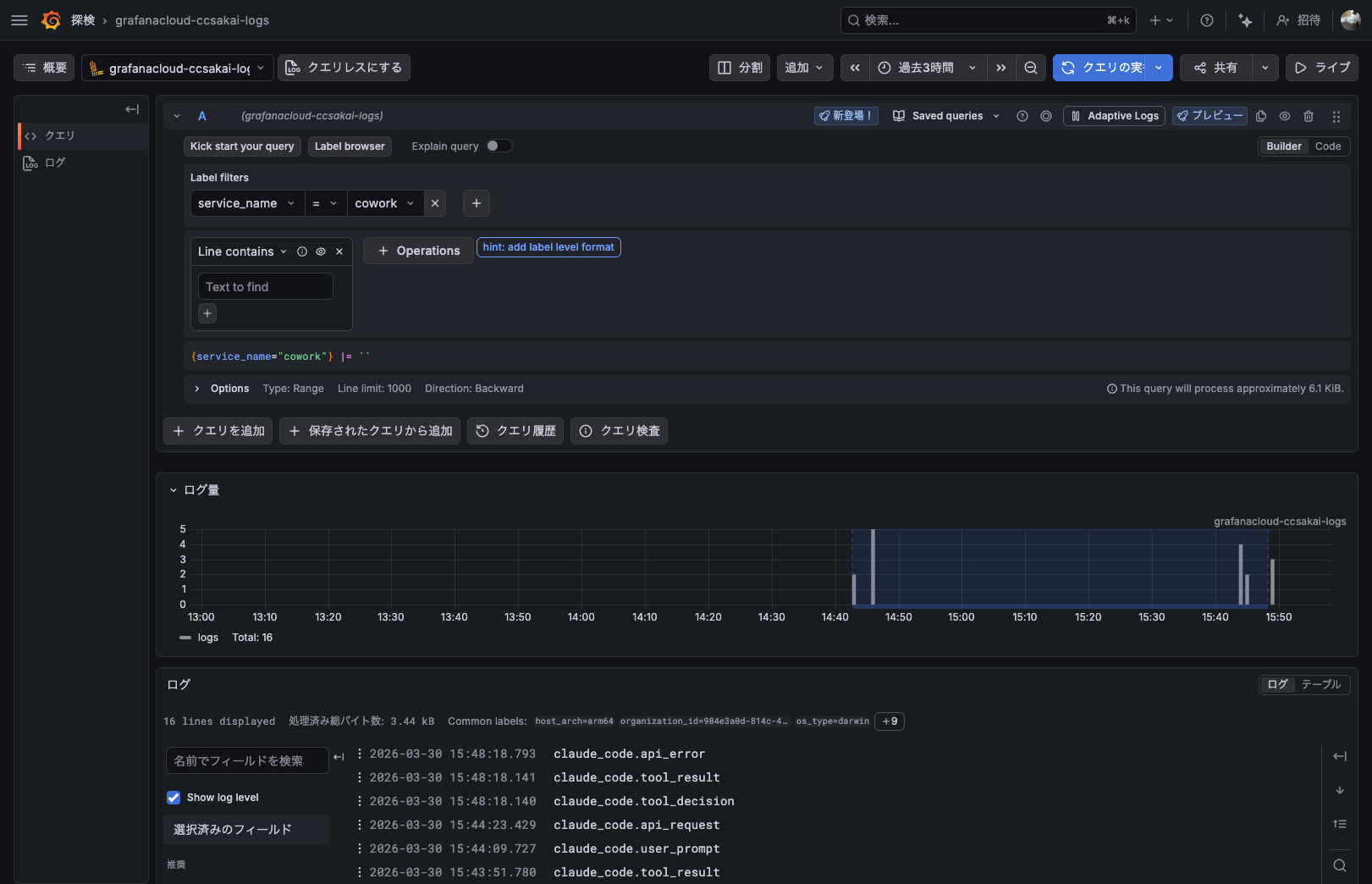1372x884 pixels.
Task: Click the Label browser button
Action: (x=350, y=146)
